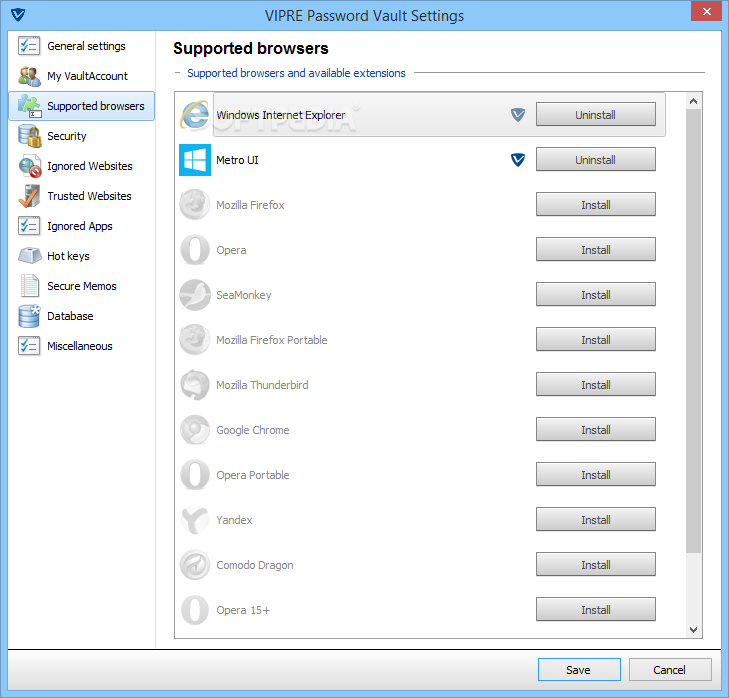Click the Supported browsers puzzle icon
Image resolution: width=729 pixels, height=698 pixels.
pos(29,106)
